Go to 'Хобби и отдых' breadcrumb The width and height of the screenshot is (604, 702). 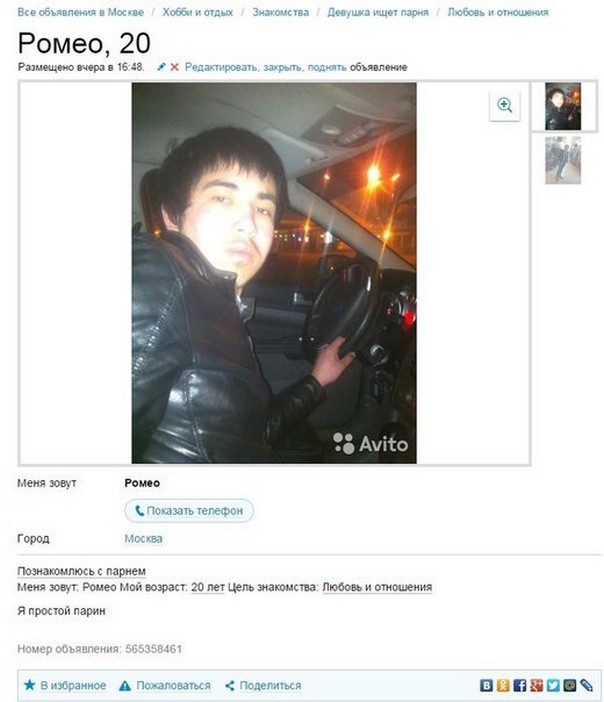click(x=197, y=12)
